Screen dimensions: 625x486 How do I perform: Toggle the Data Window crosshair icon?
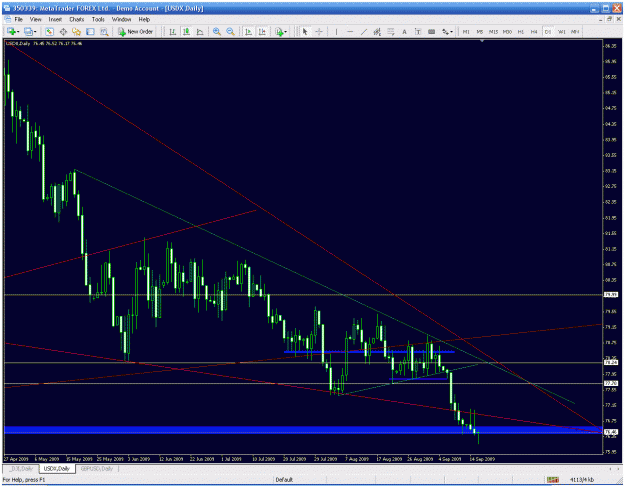pyautogui.click(x=63, y=31)
